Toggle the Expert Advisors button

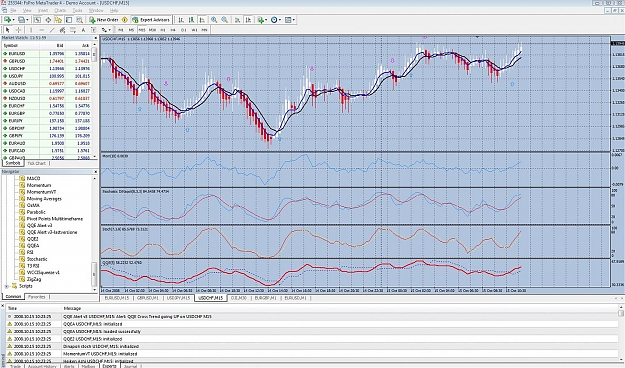(151, 20)
